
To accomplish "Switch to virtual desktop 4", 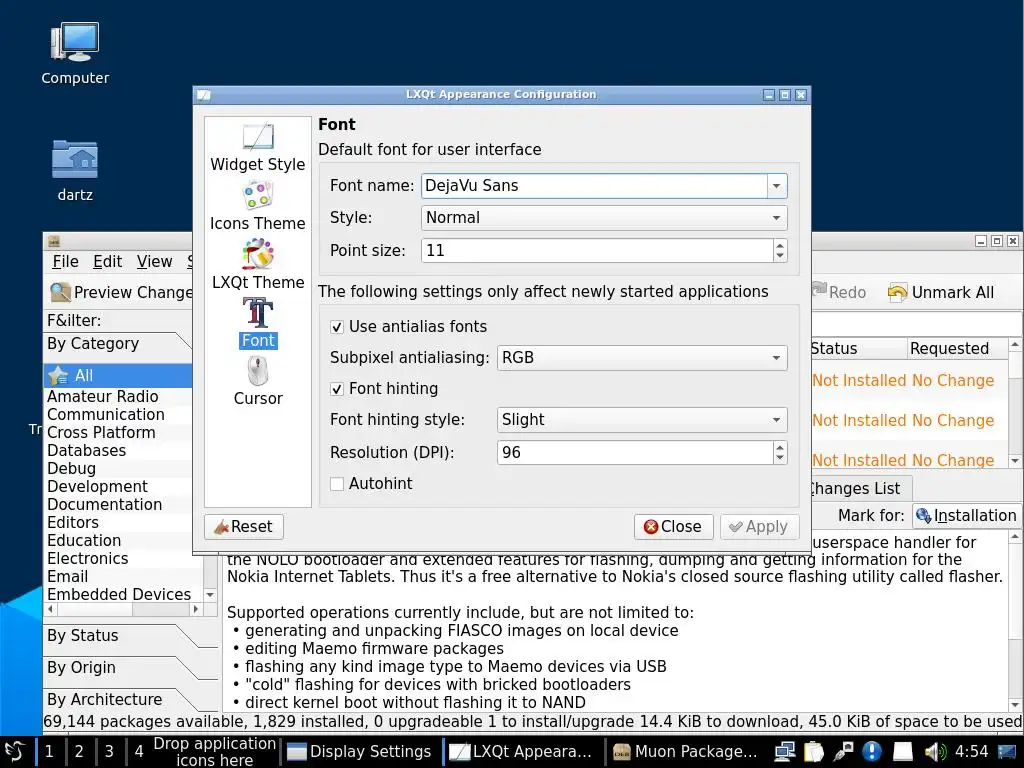I will tap(138, 752).
